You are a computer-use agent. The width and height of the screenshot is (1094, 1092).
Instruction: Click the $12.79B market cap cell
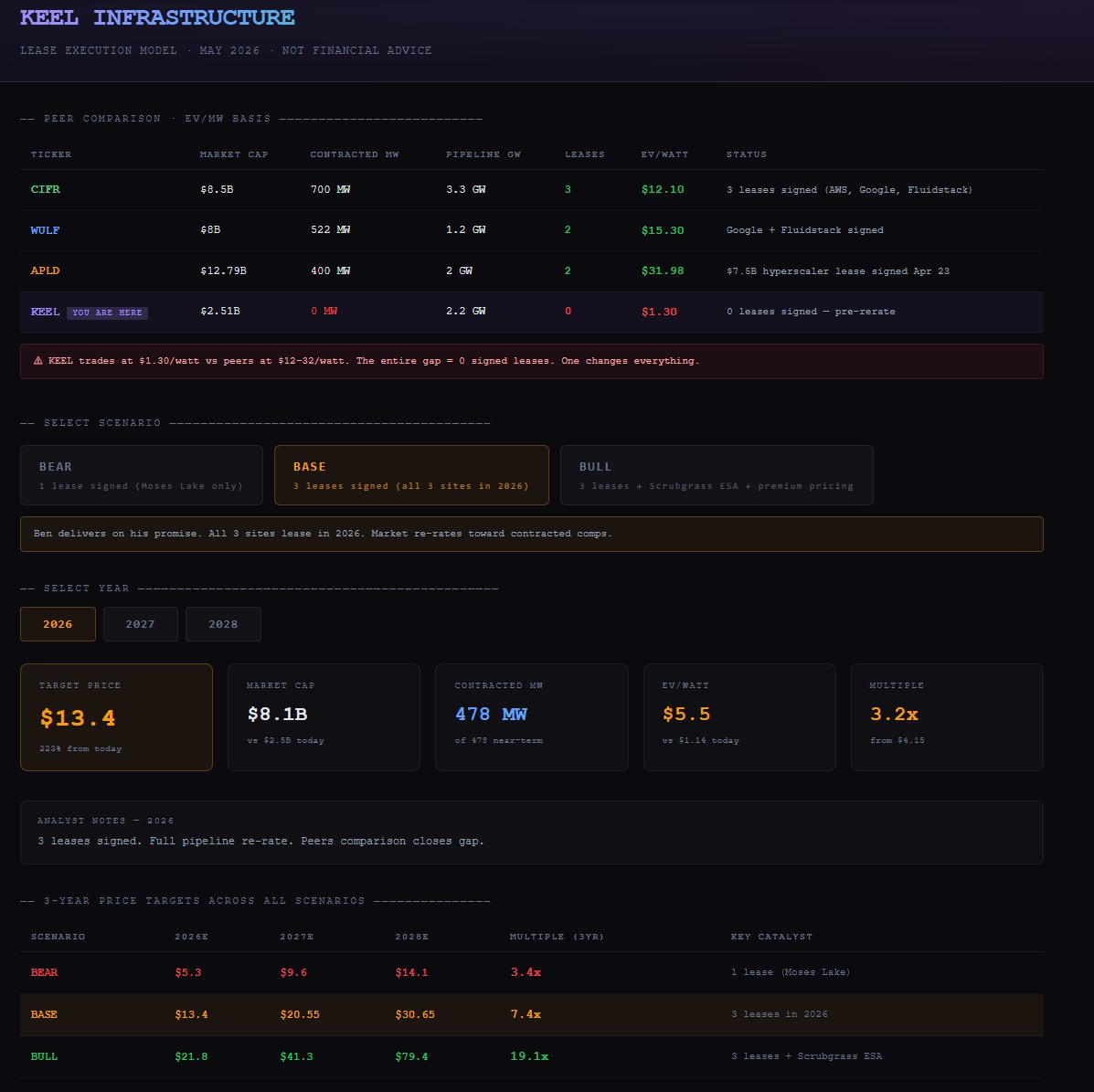tap(223, 270)
